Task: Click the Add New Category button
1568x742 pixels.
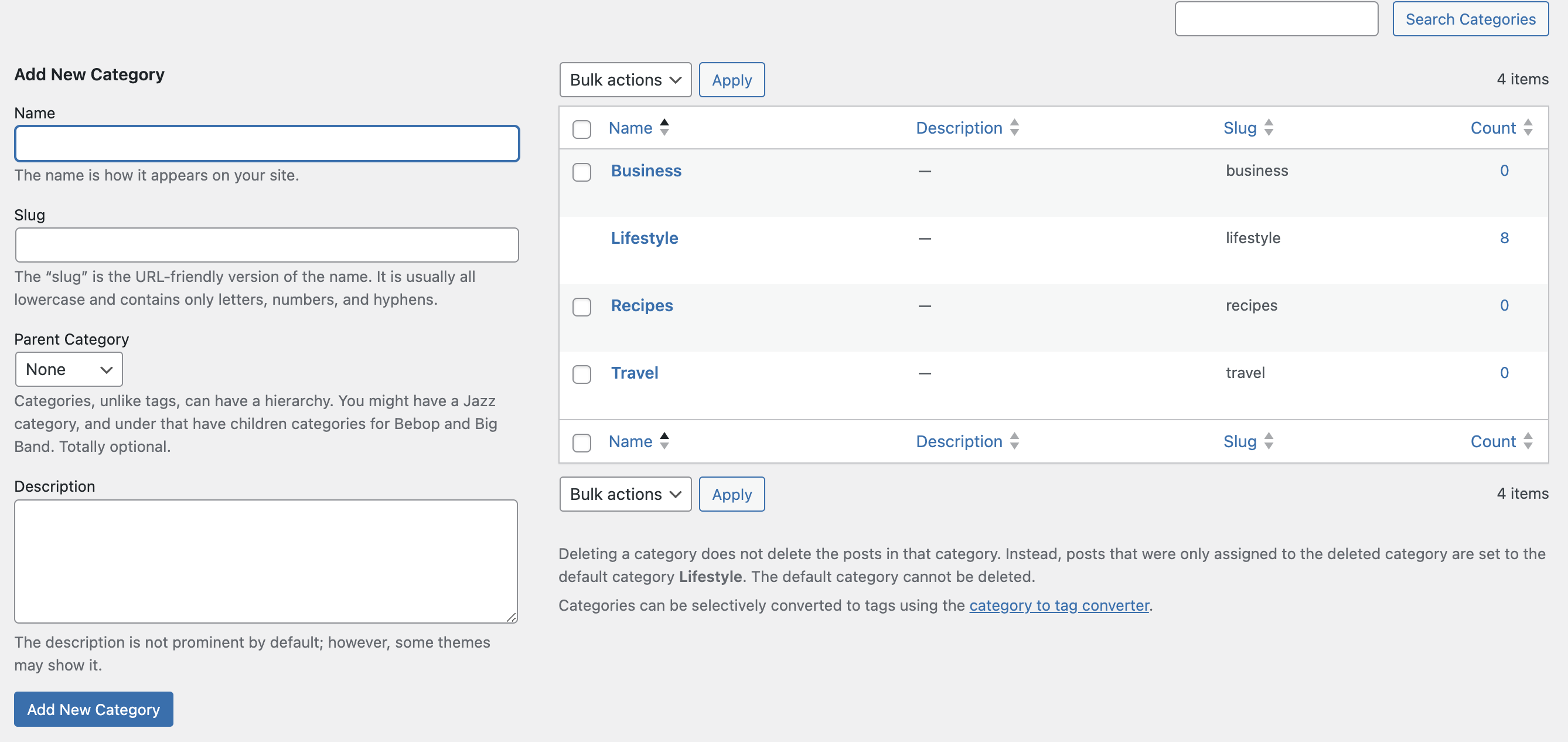Action: pos(93,708)
